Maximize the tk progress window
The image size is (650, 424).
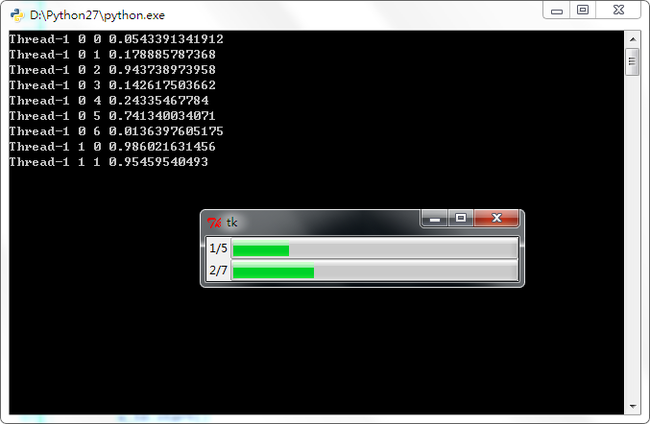(461, 218)
